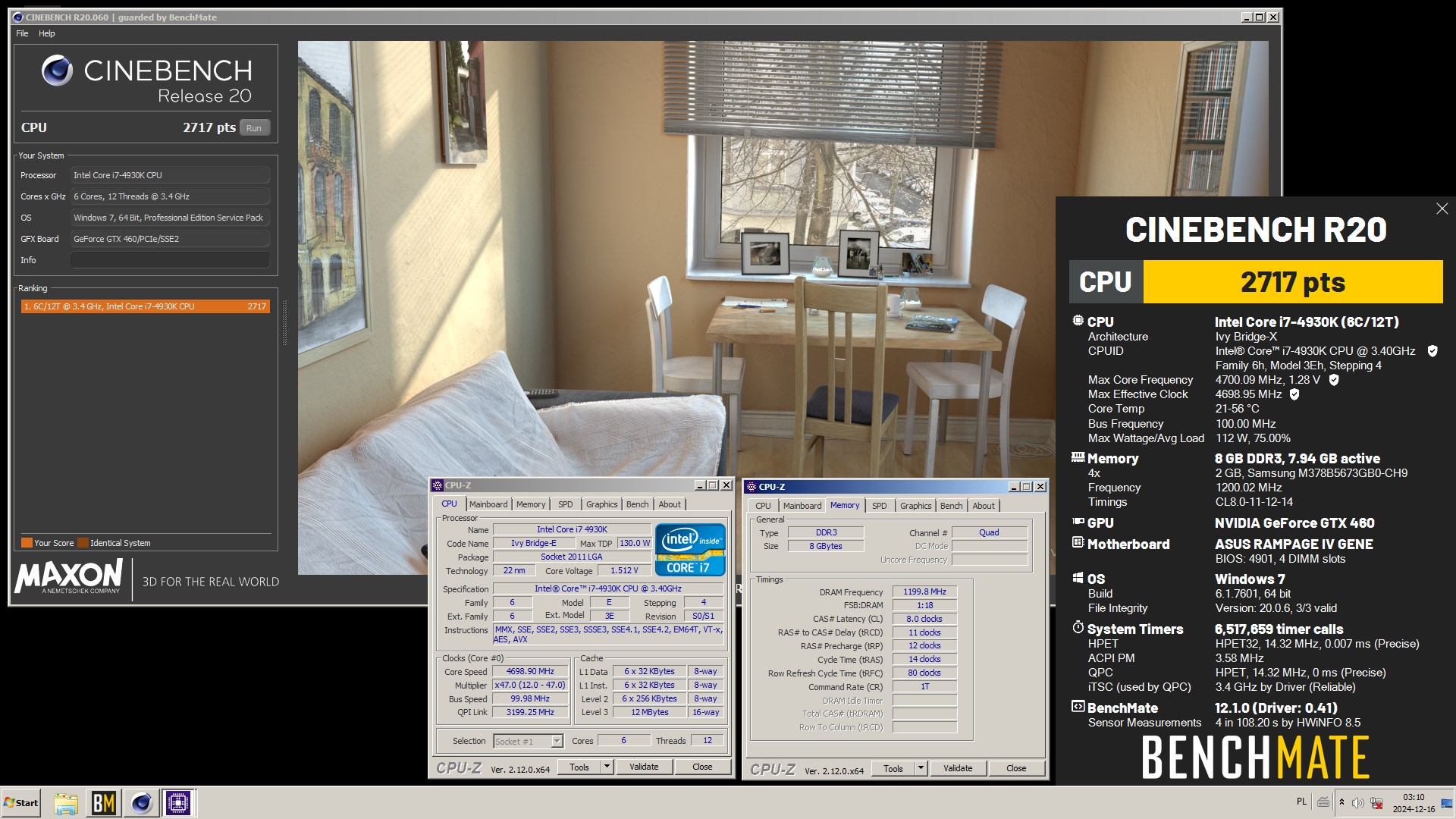This screenshot has width=1456, height=819.
Task: Click the shield beside Max Core Frequency value
Action: coord(1334,380)
